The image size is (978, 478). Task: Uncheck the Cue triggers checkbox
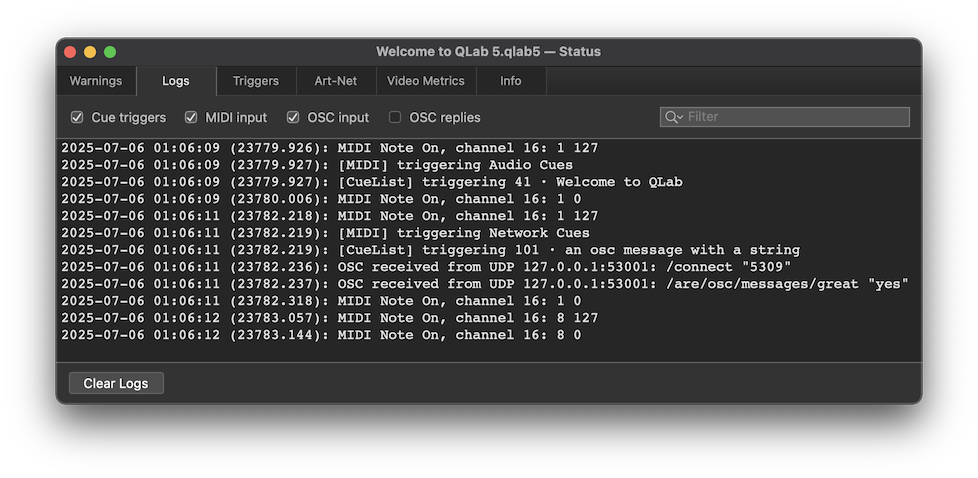(x=77, y=117)
